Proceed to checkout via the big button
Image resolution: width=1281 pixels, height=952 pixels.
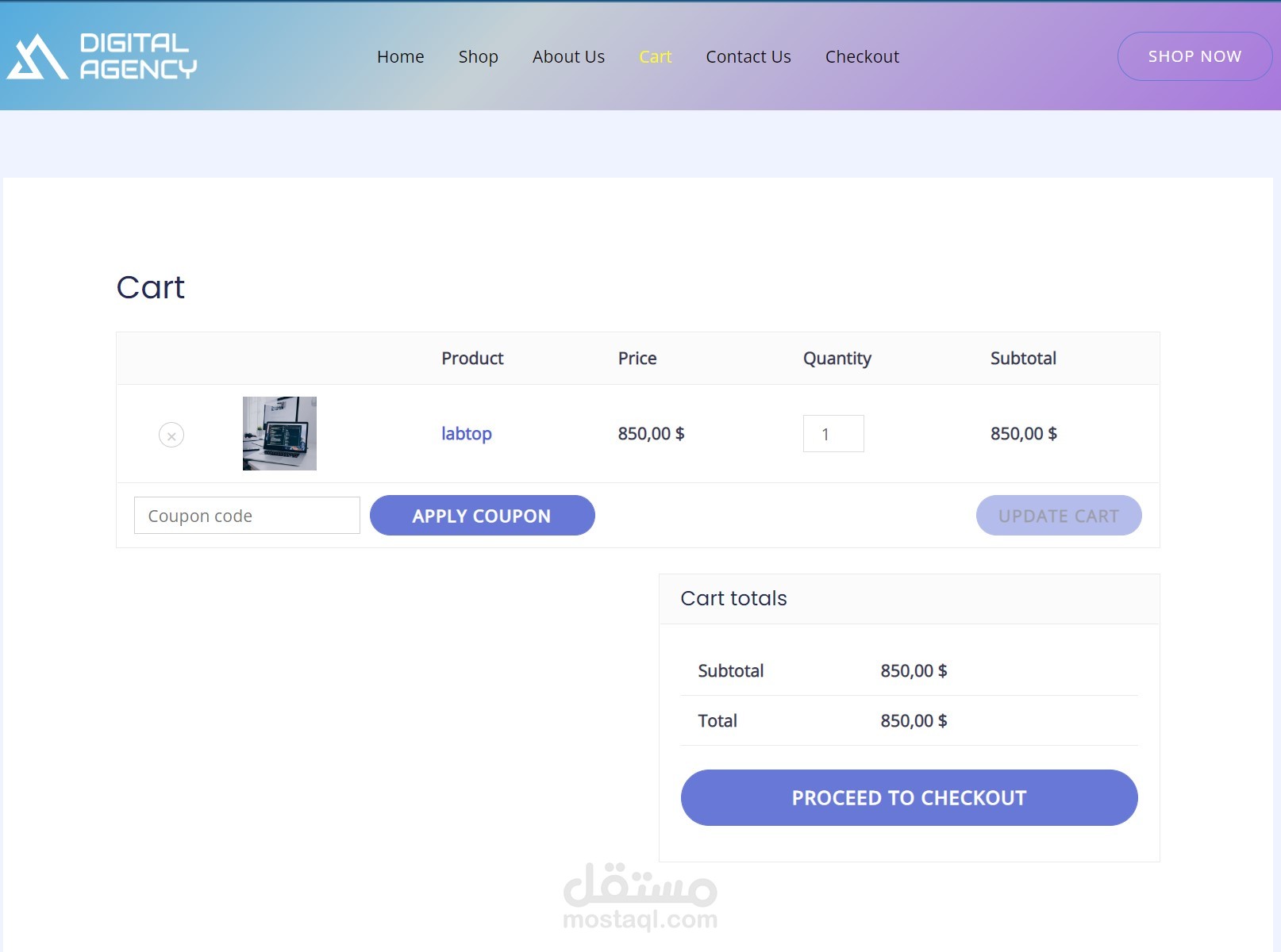pos(909,797)
